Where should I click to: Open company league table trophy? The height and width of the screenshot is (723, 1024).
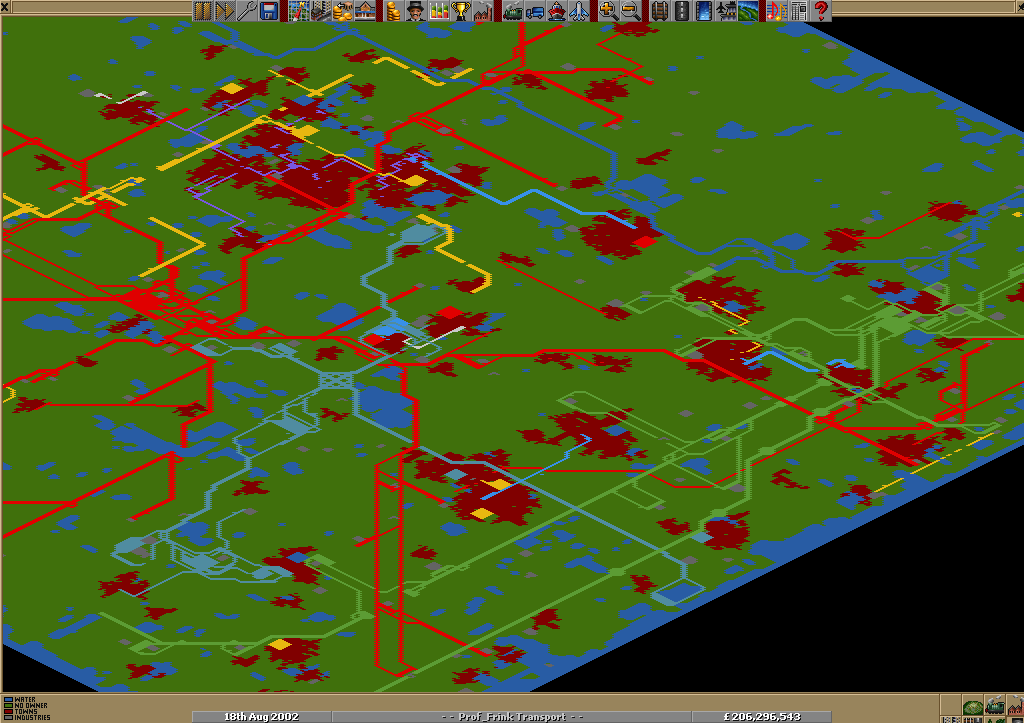click(x=460, y=10)
